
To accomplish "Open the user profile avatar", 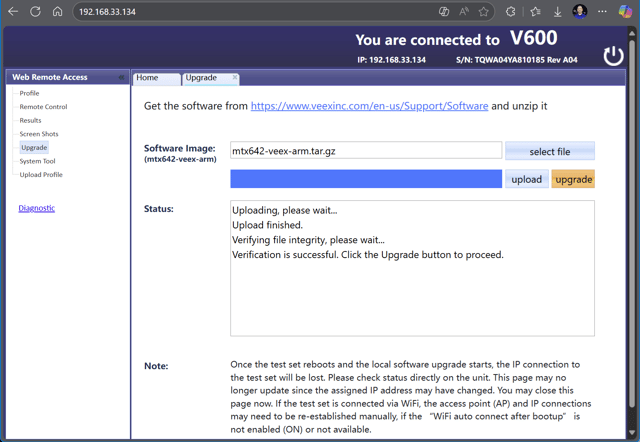I will pyautogui.click(x=580, y=11).
